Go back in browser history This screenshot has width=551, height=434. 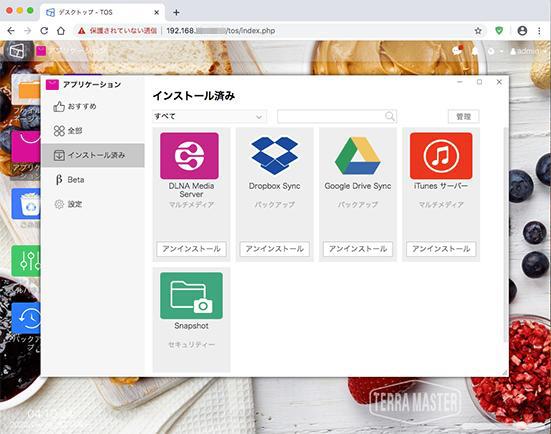(11, 31)
